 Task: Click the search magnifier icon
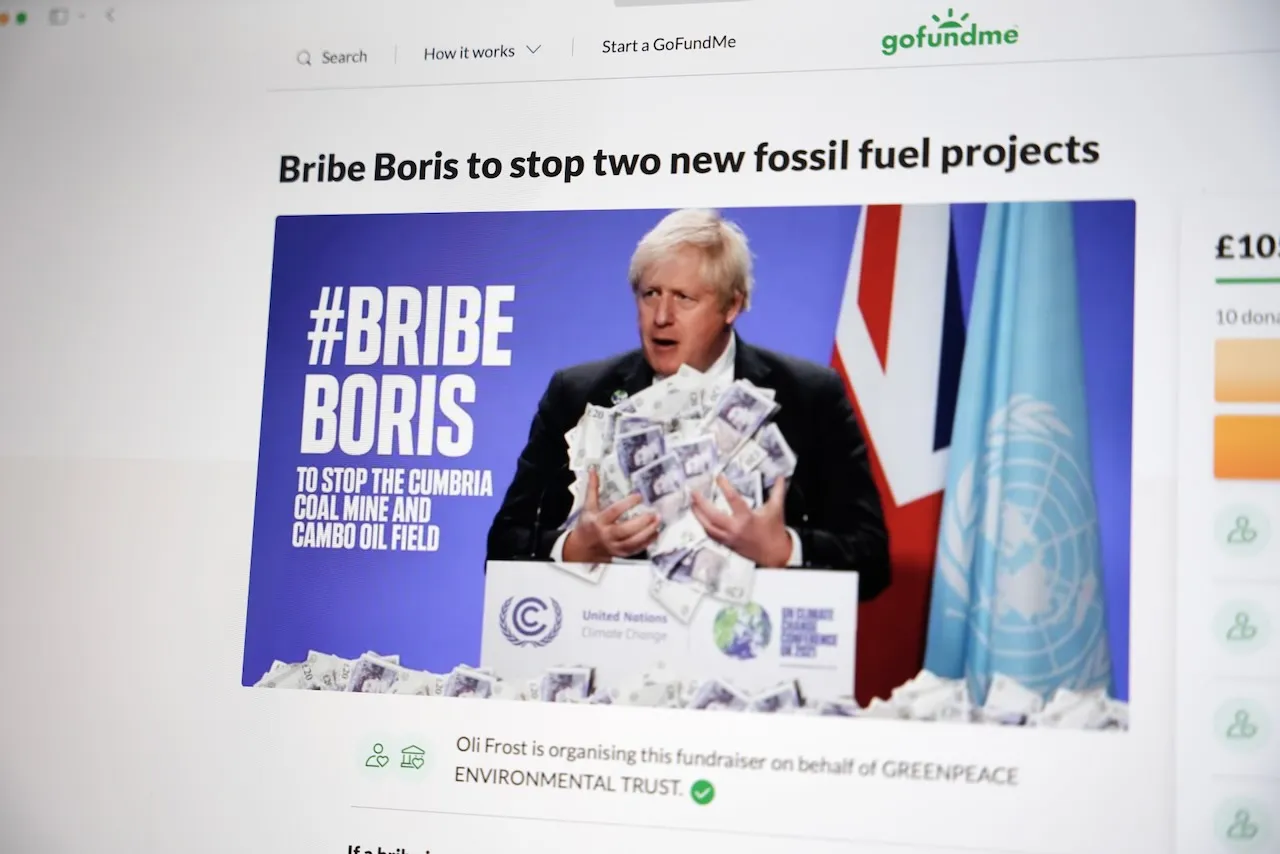click(304, 58)
